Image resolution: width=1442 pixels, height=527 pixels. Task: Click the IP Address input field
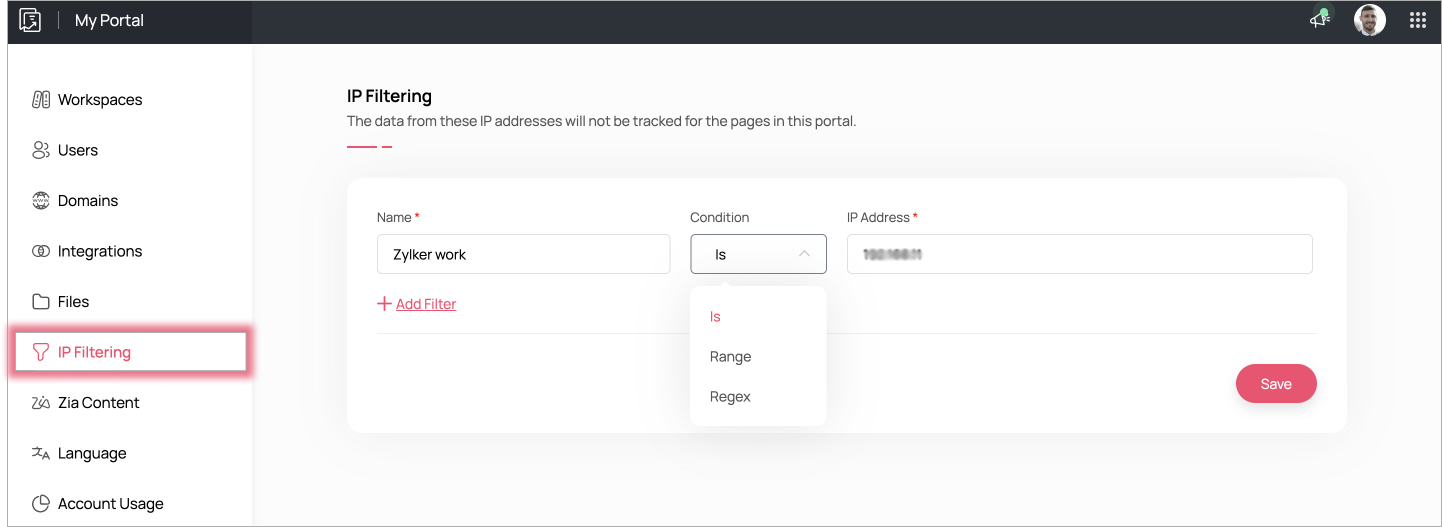(1079, 254)
